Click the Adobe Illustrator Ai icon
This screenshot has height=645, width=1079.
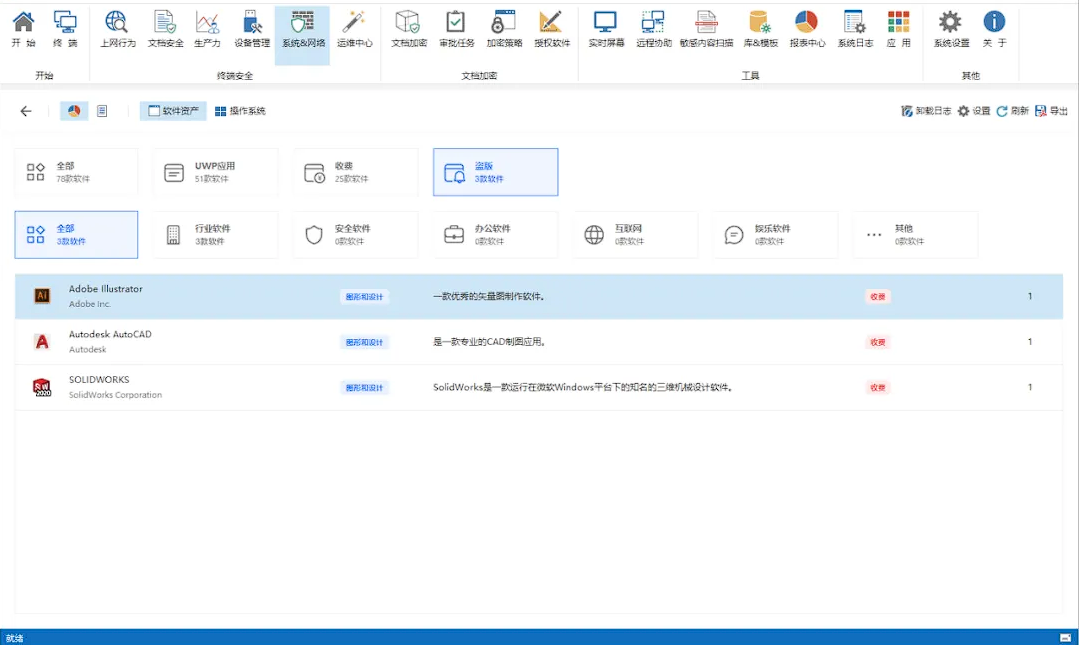pyautogui.click(x=42, y=296)
